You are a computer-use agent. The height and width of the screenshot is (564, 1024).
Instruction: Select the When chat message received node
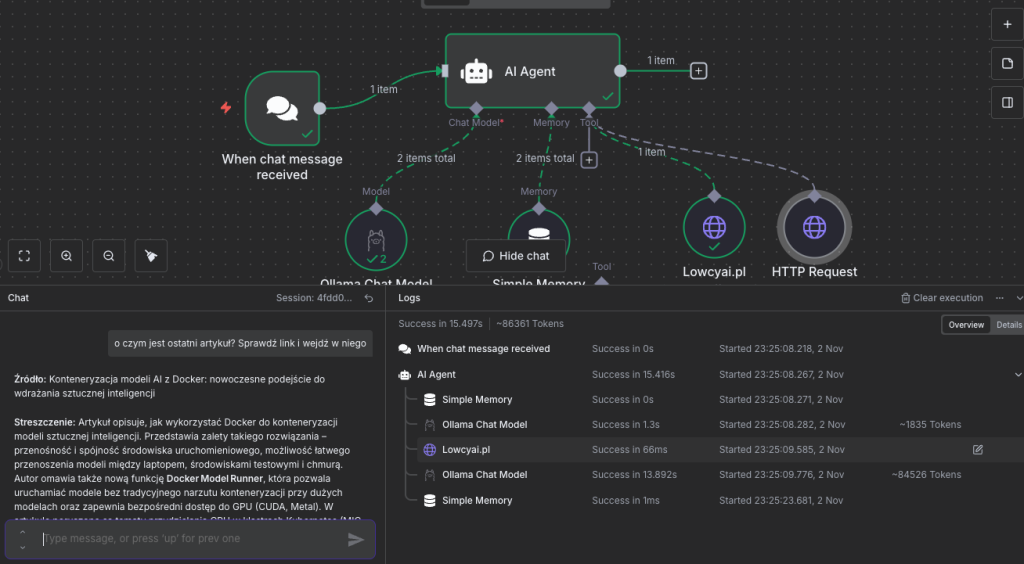coord(281,108)
